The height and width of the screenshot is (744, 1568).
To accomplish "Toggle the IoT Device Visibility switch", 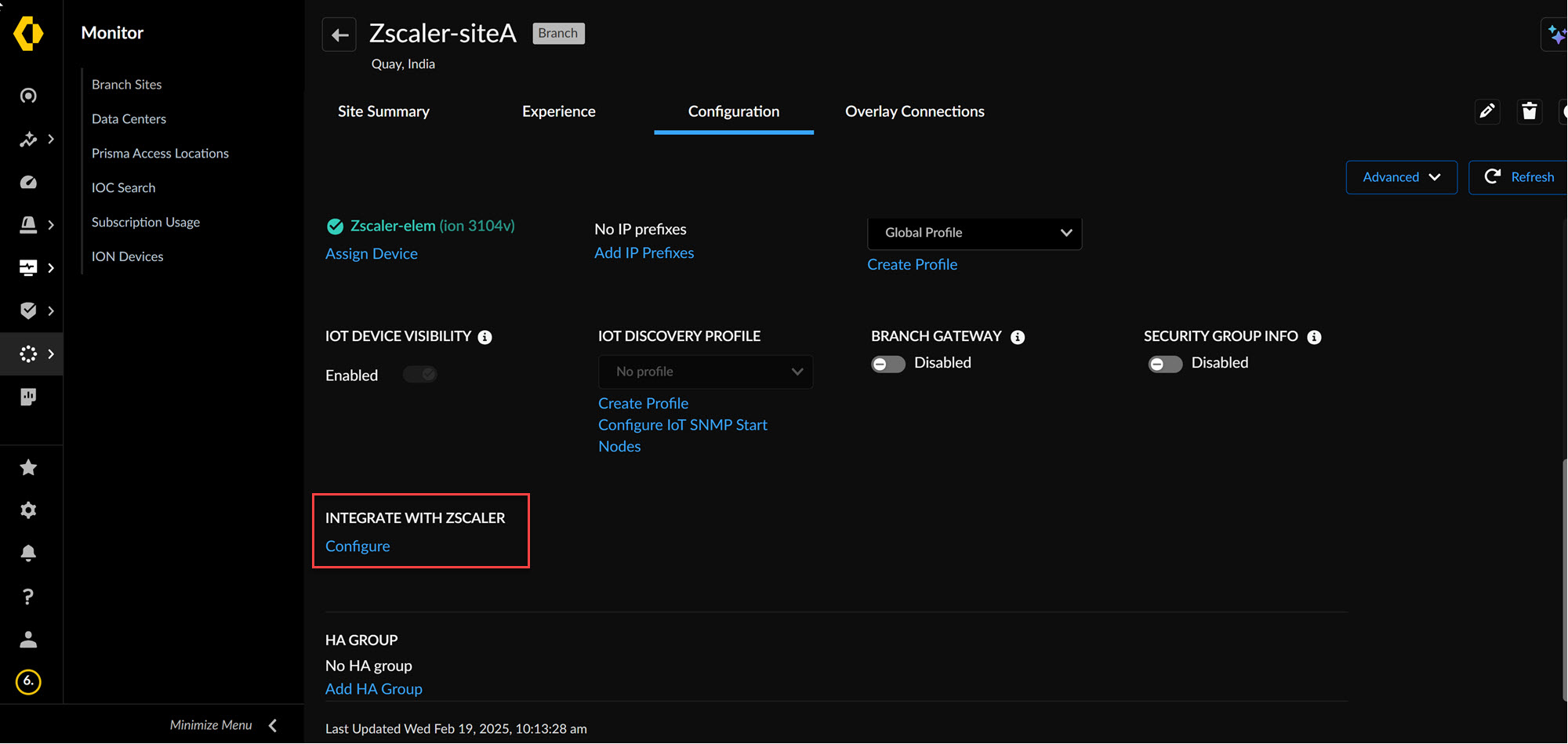I will click(420, 375).
